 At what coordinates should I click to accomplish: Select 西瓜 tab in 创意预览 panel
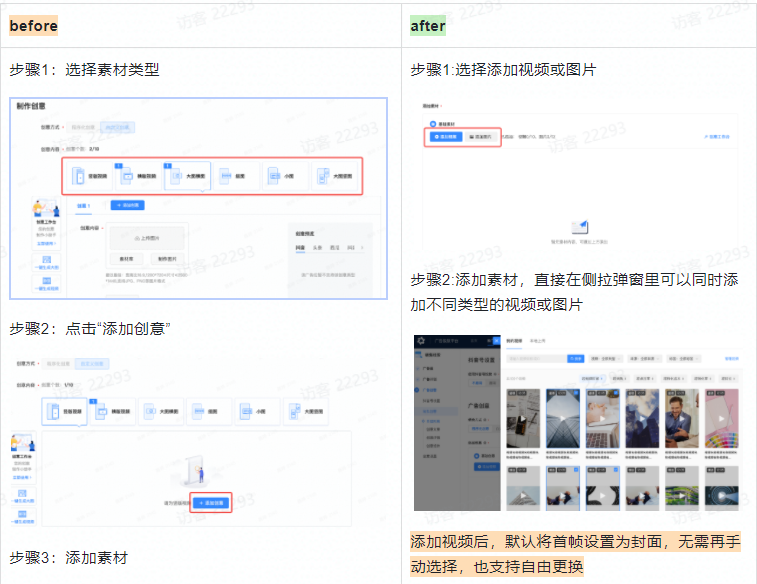coord(335,248)
